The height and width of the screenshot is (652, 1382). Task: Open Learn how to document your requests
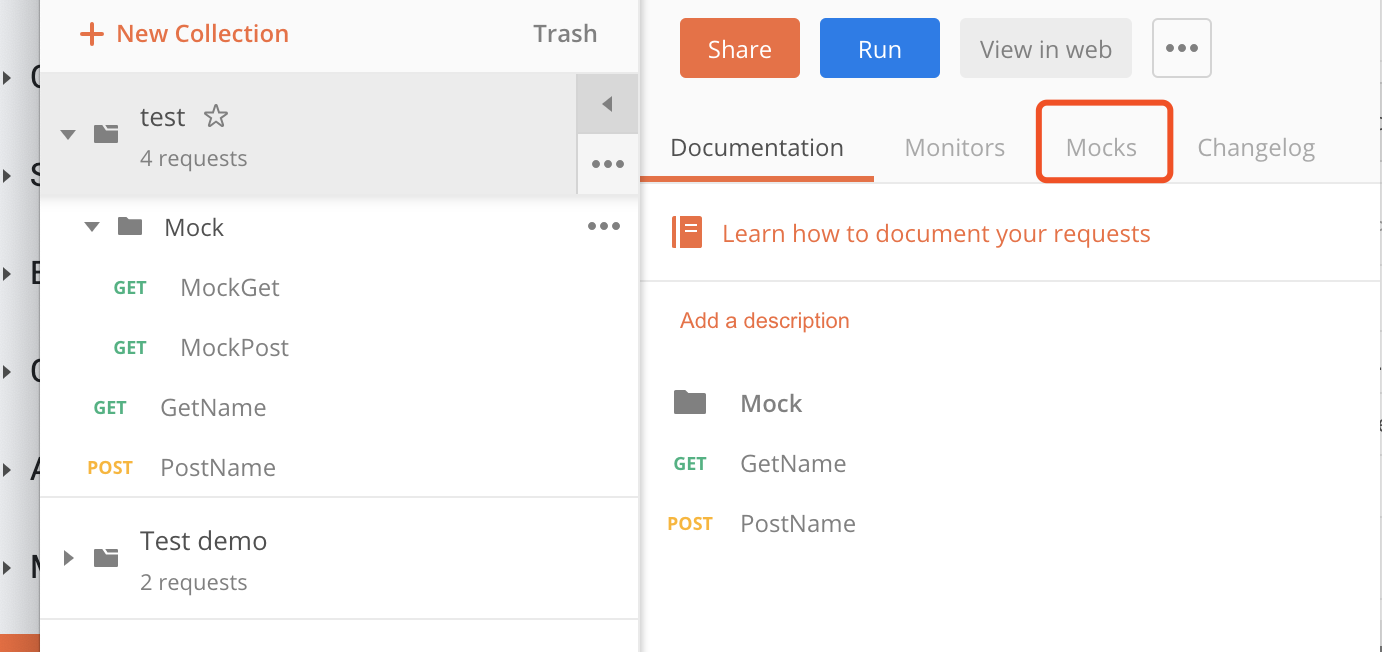click(x=936, y=234)
